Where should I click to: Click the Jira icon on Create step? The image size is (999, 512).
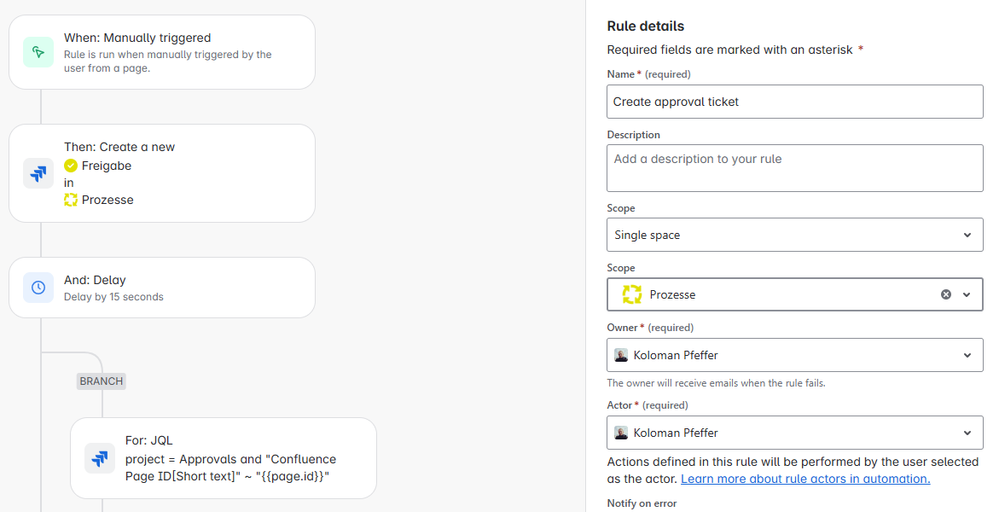(38, 173)
